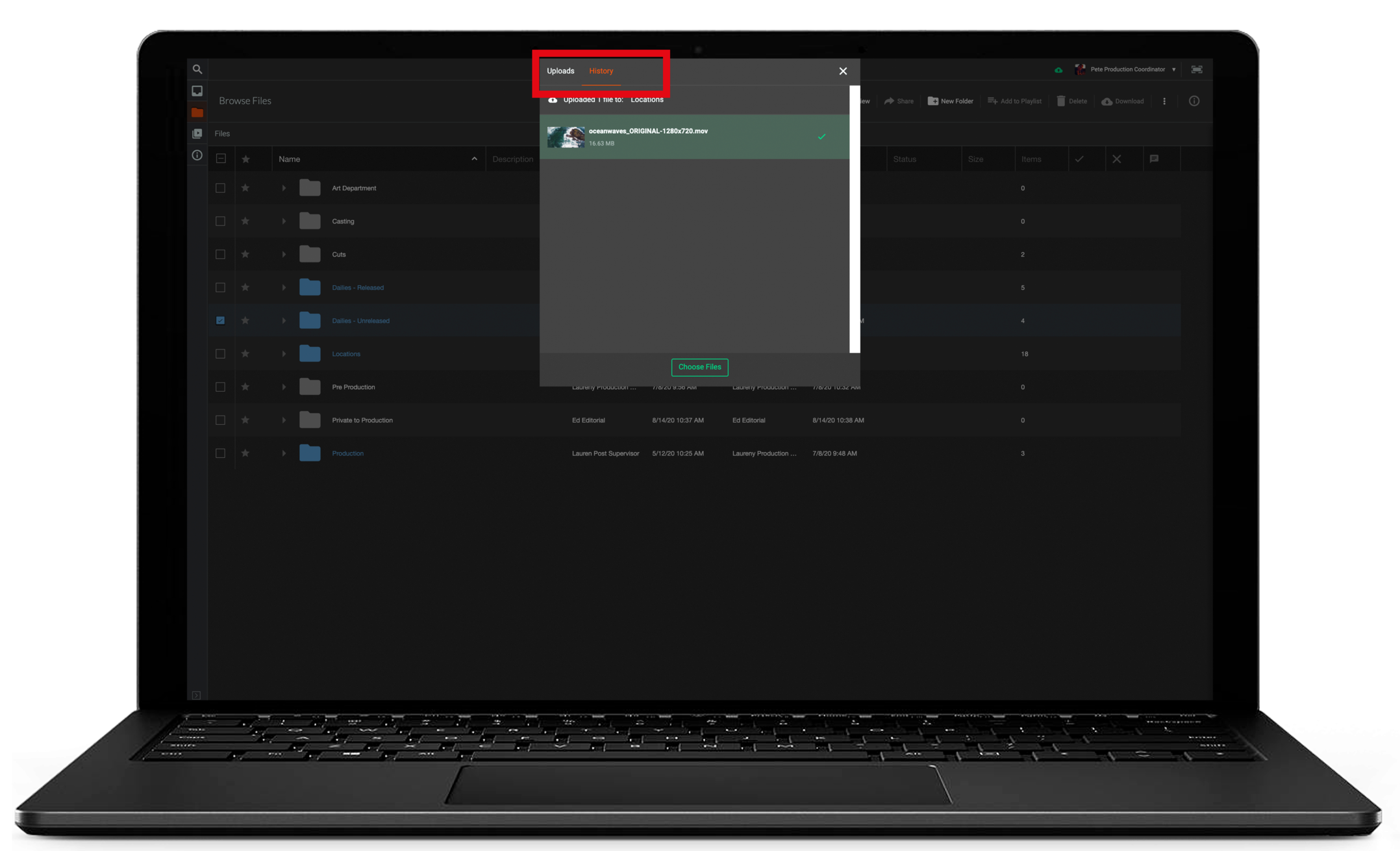The width and height of the screenshot is (1400, 851).
Task: Click the Download cloud icon
Action: pyautogui.click(x=1107, y=101)
